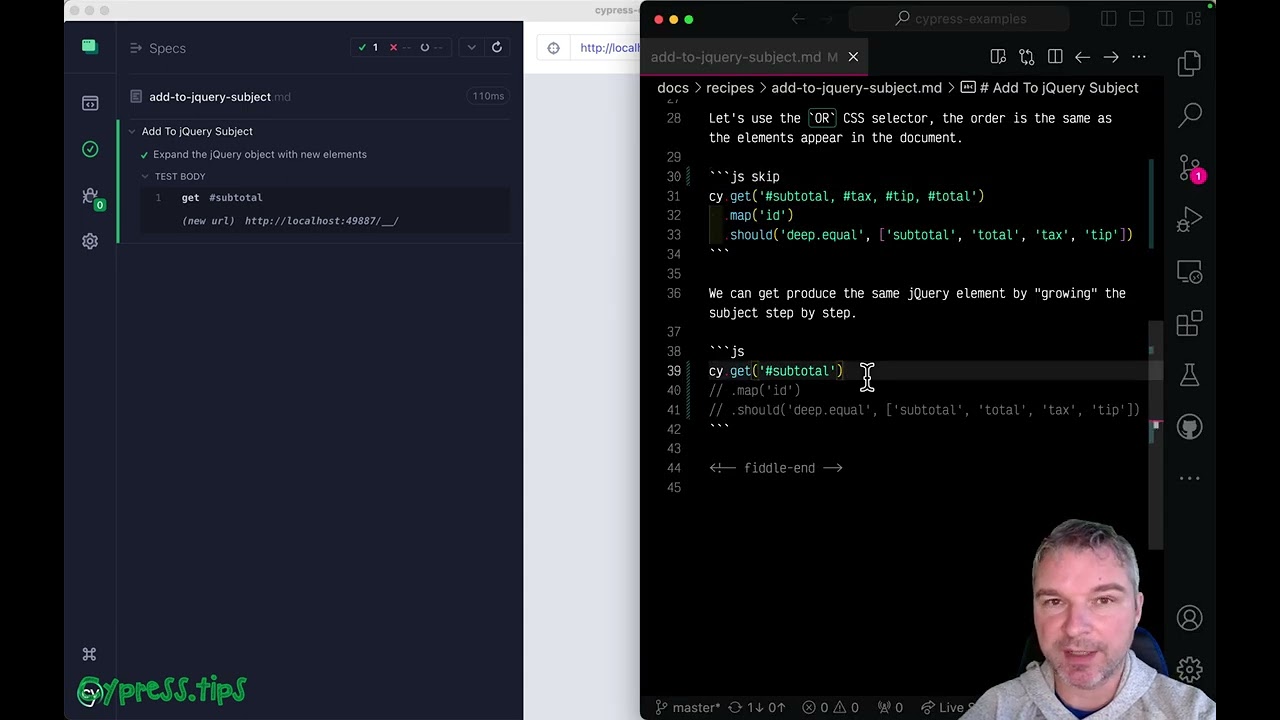This screenshot has height=720, width=1280.
Task: Open the cypress-examples command center search
Action: click(x=959, y=19)
